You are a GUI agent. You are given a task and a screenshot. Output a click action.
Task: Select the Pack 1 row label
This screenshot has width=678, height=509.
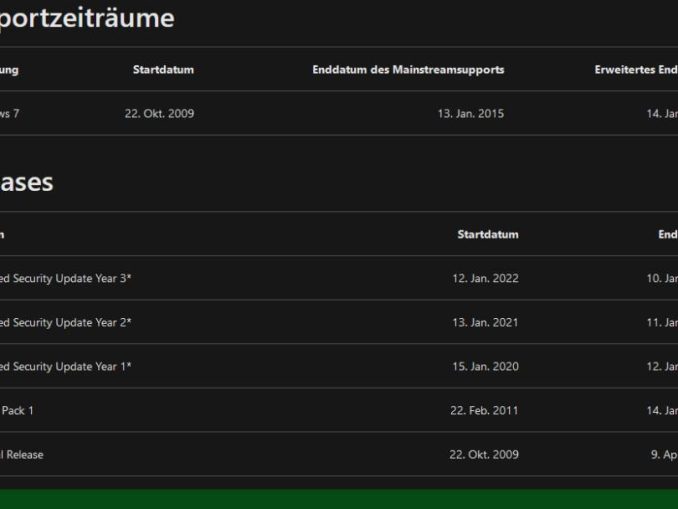pos(17,411)
